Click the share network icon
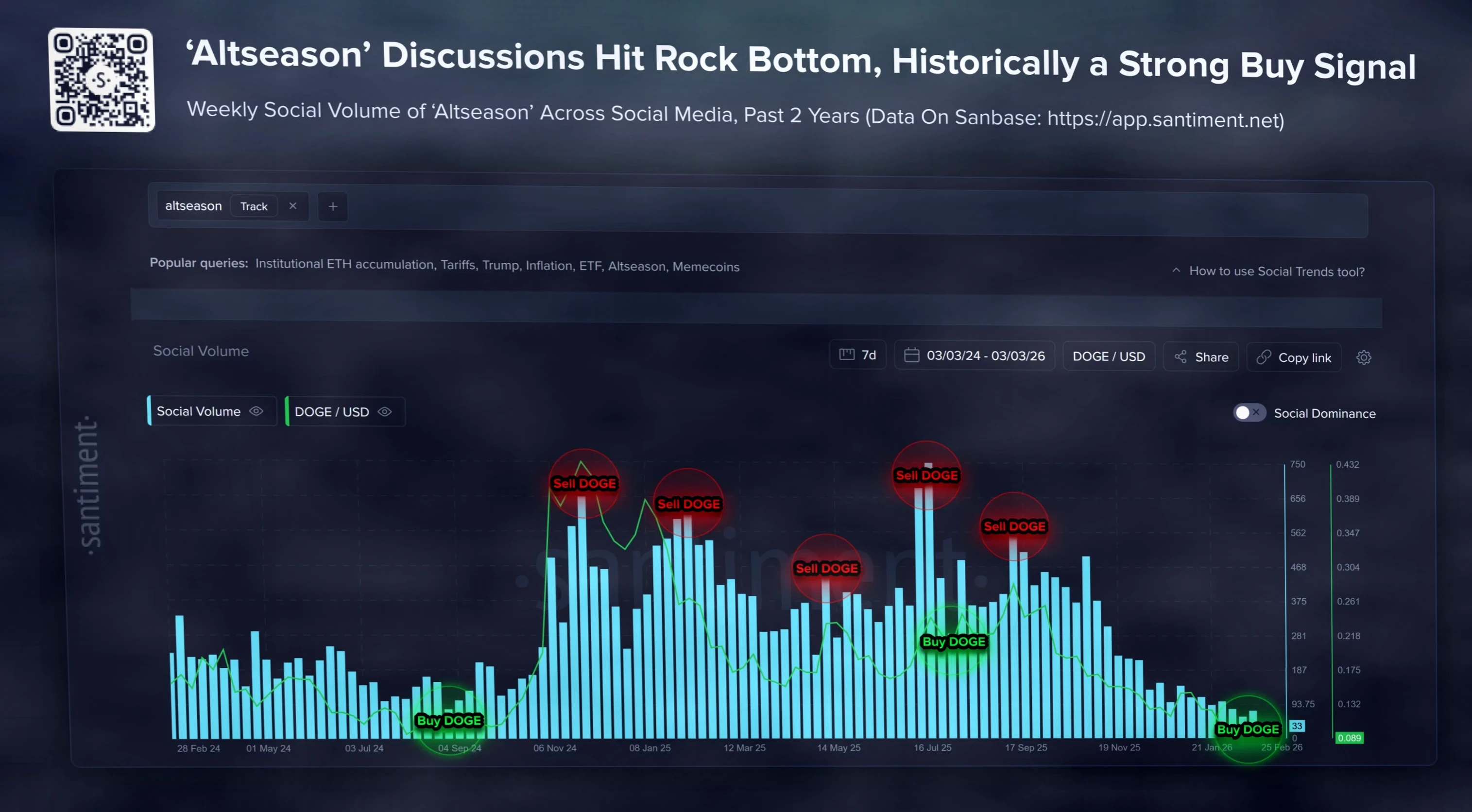Screen dimensions: 1472x812 (x=1181, y=356)
